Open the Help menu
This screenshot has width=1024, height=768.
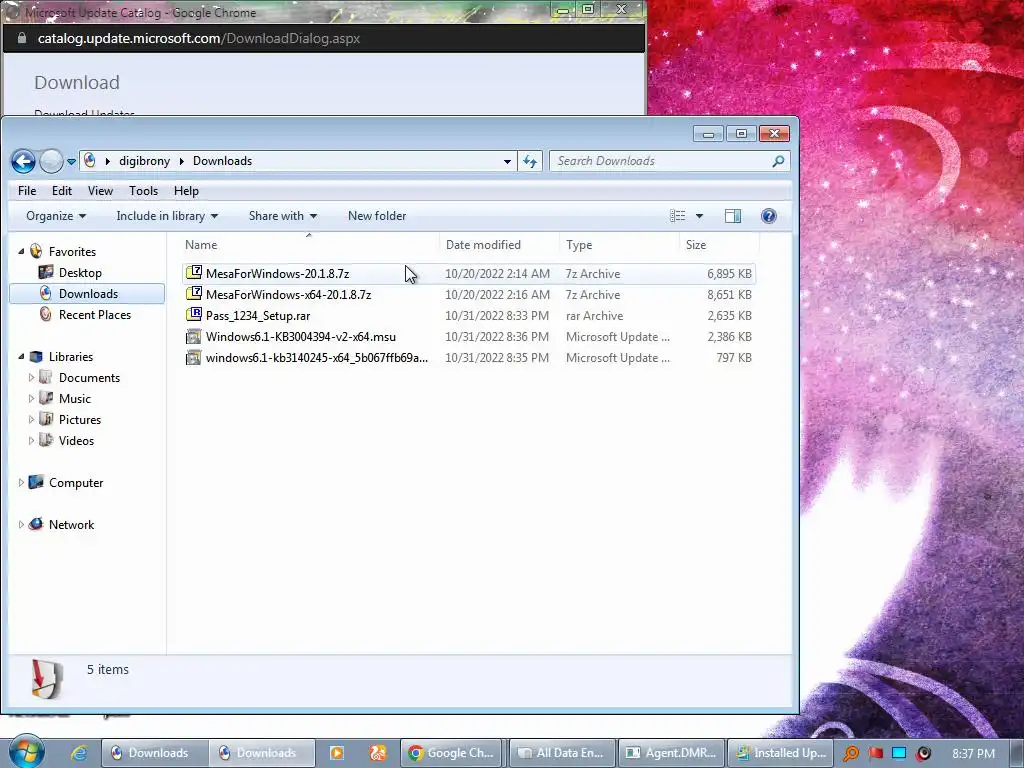click(x=186, y=191)
